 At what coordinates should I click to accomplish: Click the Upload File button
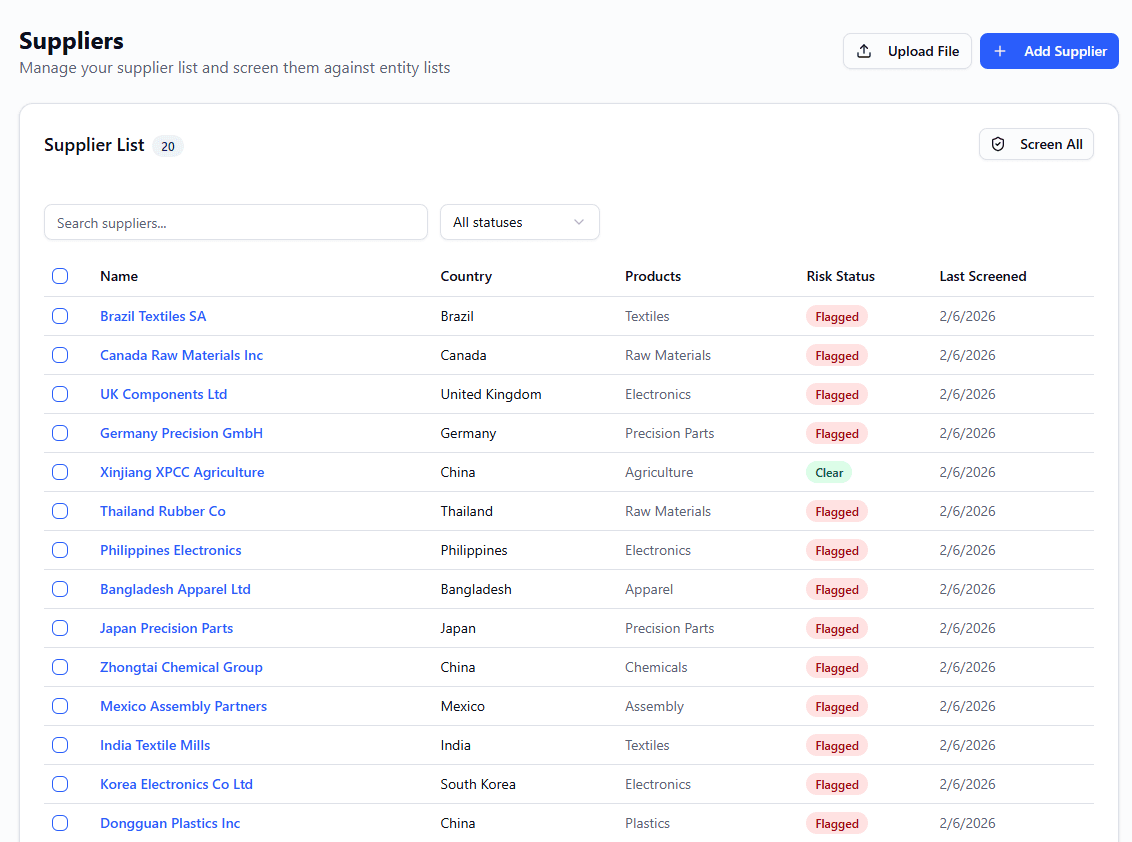tap(907, 50)
